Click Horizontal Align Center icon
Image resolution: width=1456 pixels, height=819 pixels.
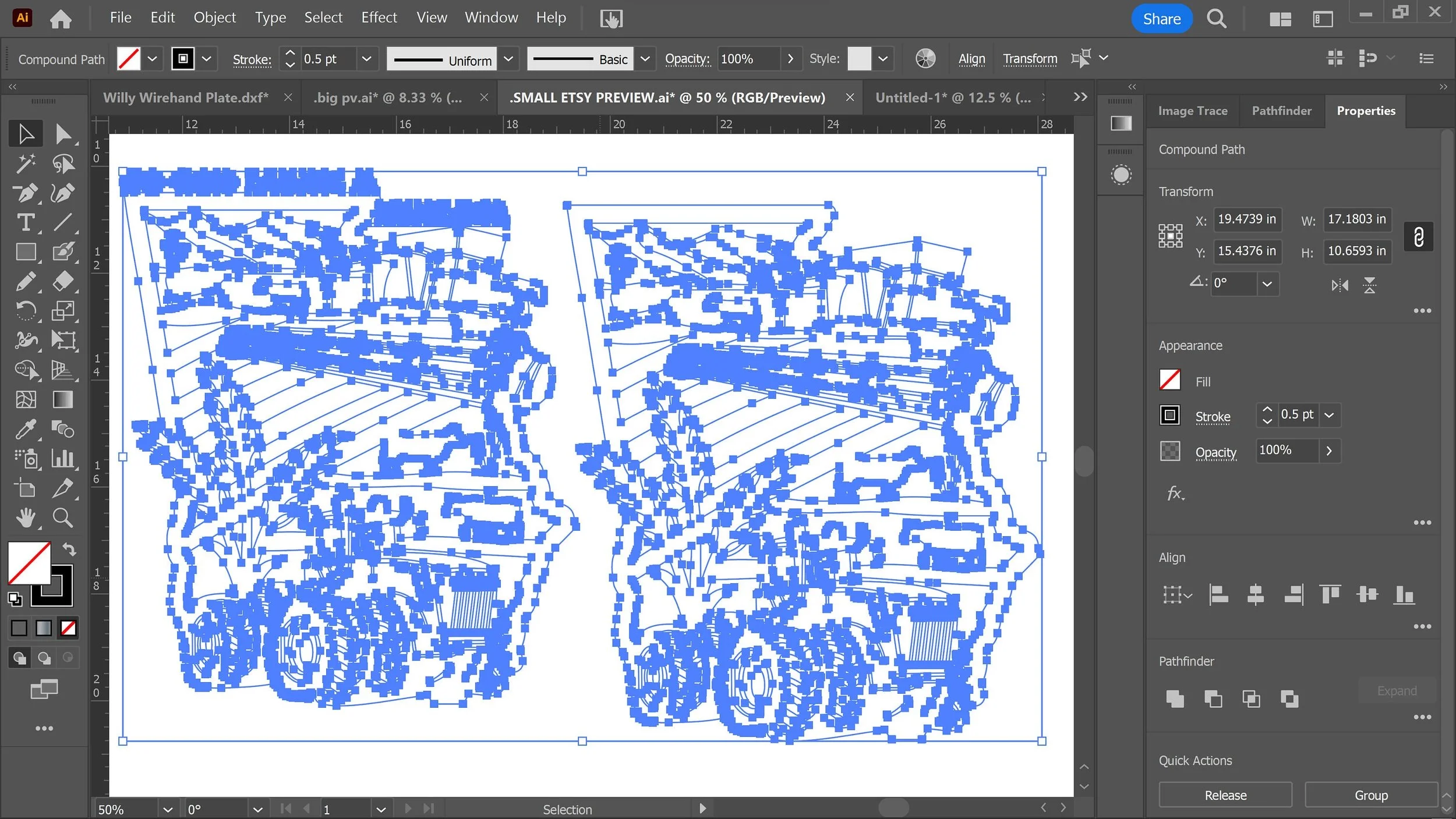click(1255, 595)
